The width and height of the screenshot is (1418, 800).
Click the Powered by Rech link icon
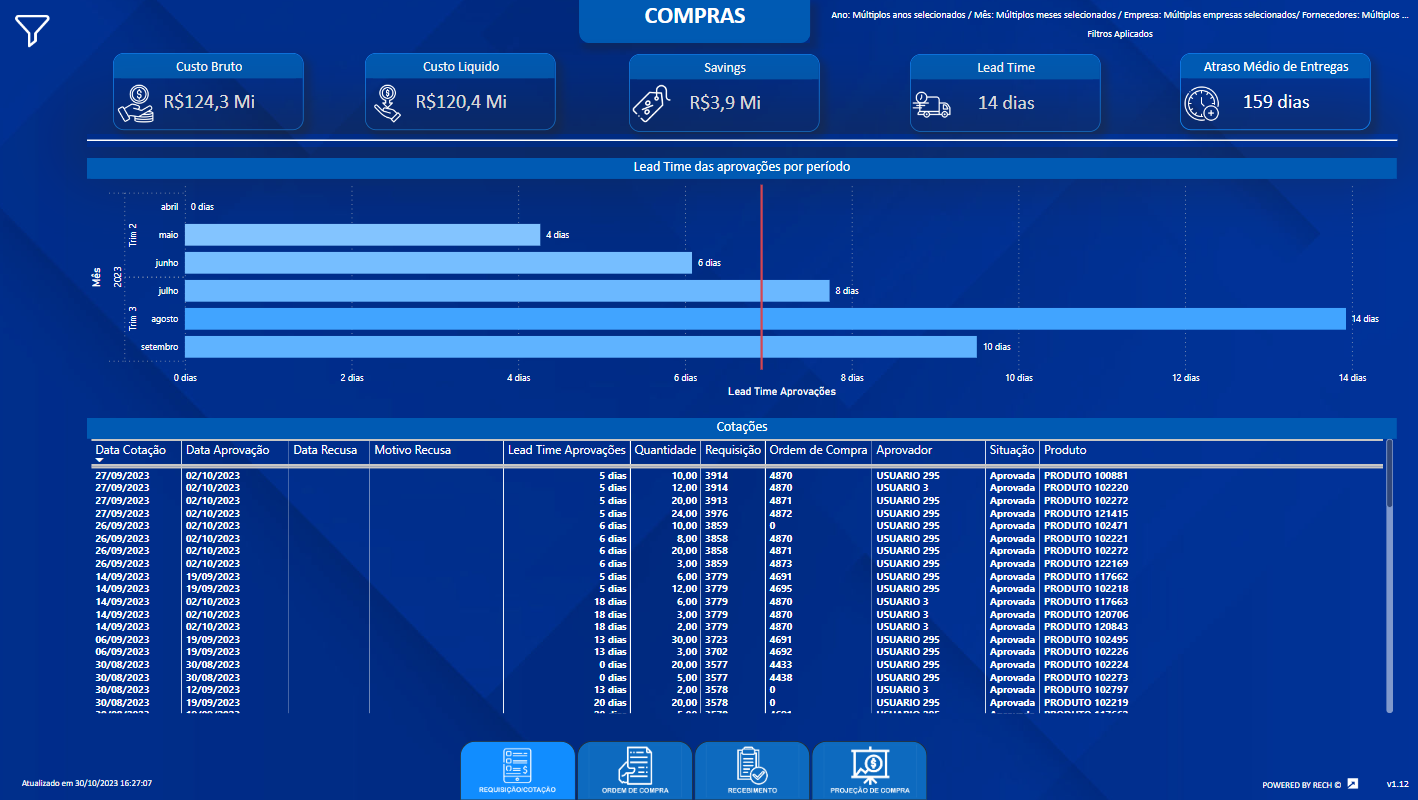pyautogui.click(x=1353, y=783)
